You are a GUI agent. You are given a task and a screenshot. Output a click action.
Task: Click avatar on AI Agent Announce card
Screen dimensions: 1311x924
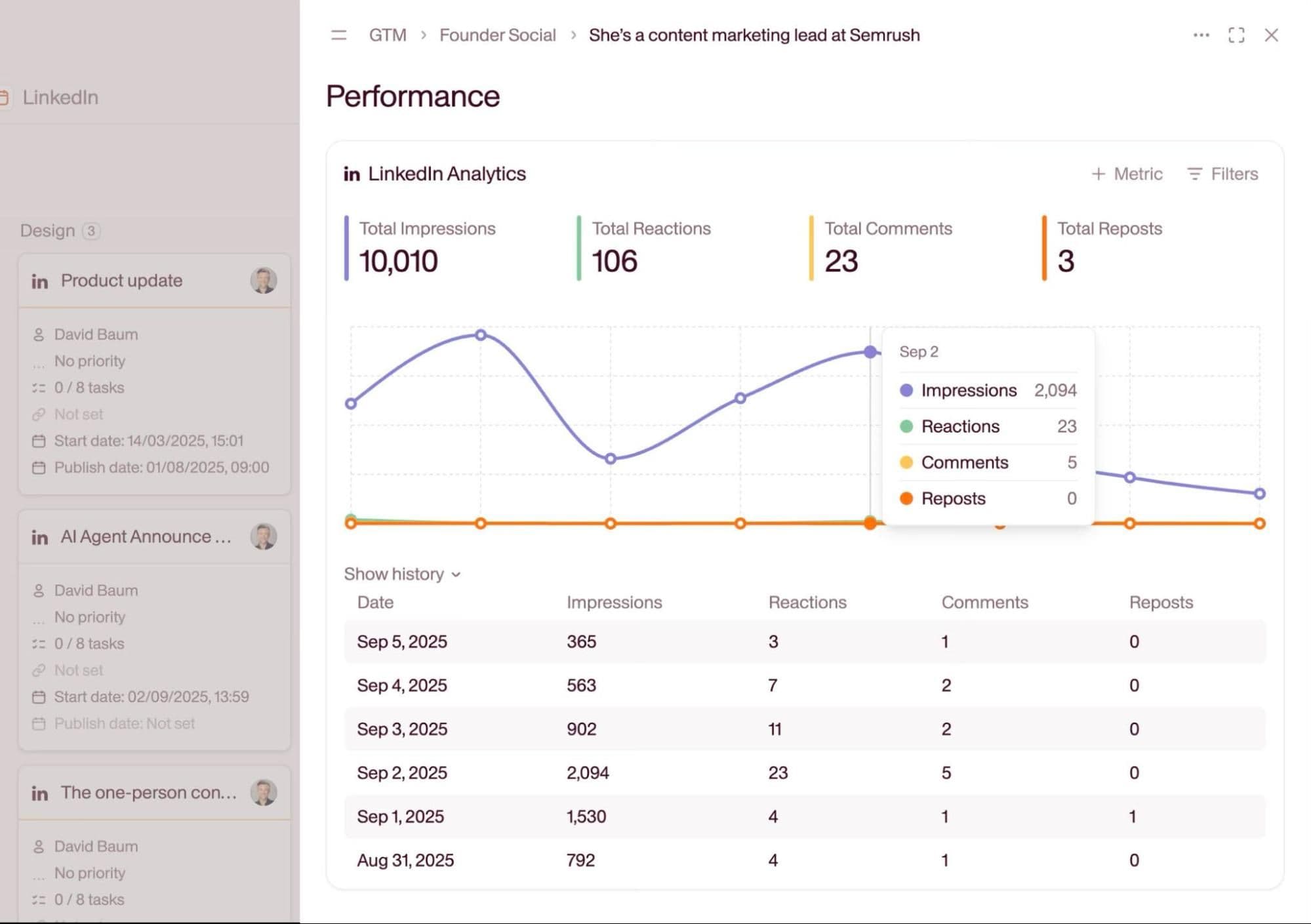pos(264,536)
